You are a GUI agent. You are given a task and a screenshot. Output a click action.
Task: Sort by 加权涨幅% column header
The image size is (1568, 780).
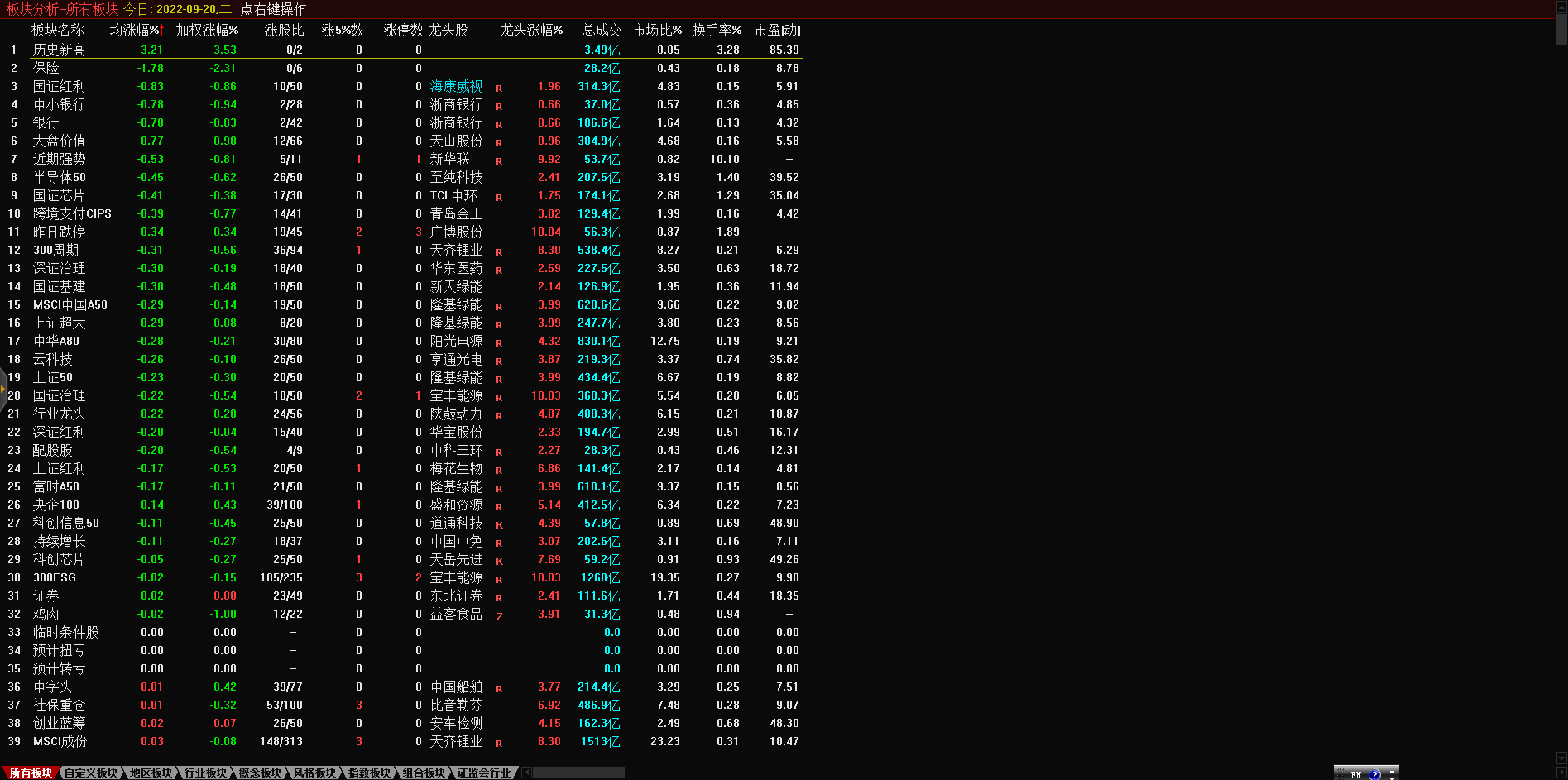(207, 30)
